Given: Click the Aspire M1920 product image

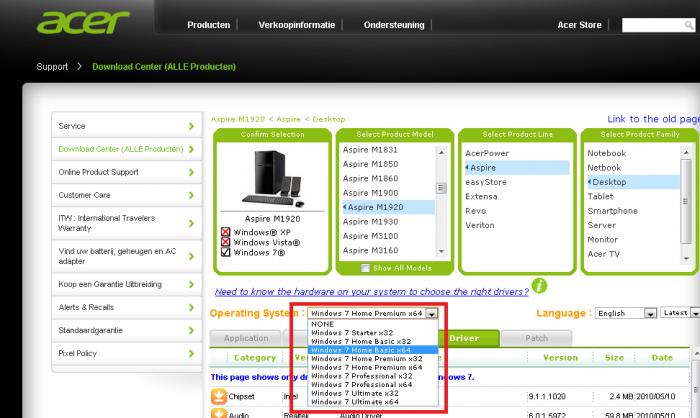Looking at the screenshot, I should 272,179.
